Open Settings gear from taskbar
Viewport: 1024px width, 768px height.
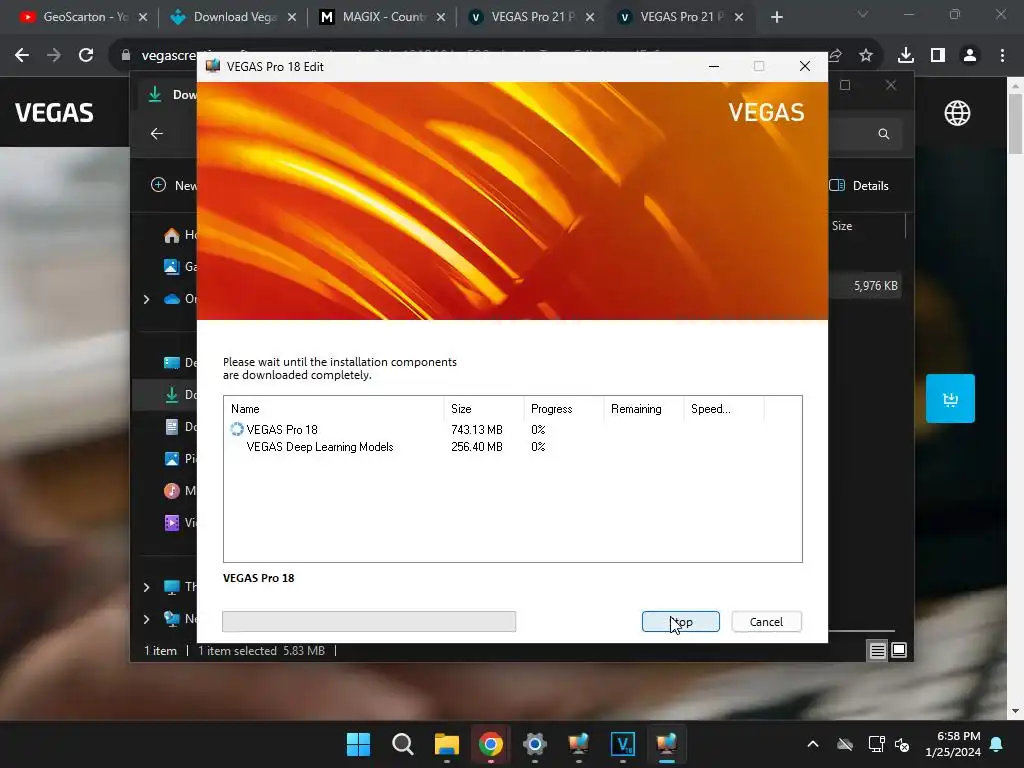534,744
